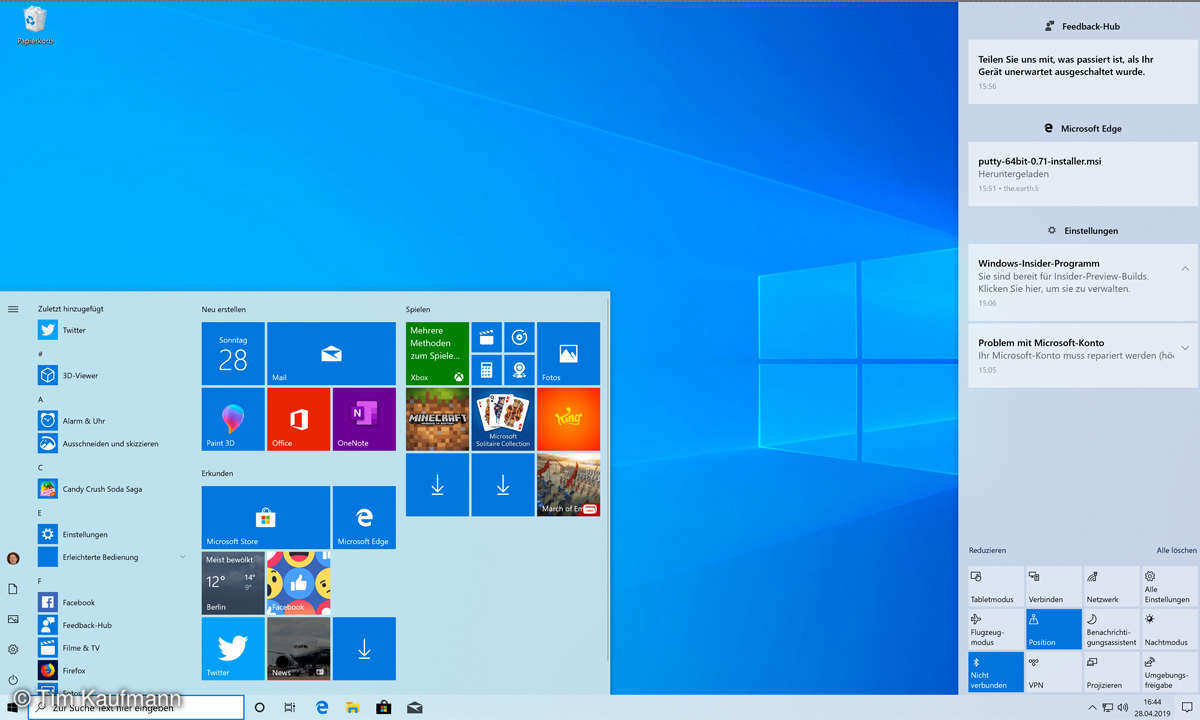Click Alle löschen to clear notifications

click(1177, 551)
